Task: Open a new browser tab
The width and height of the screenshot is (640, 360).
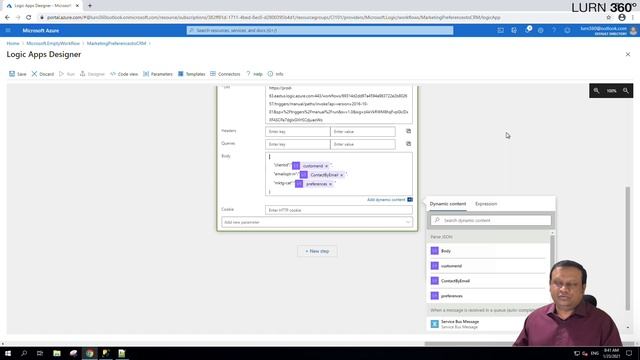Action: point(90,6)
